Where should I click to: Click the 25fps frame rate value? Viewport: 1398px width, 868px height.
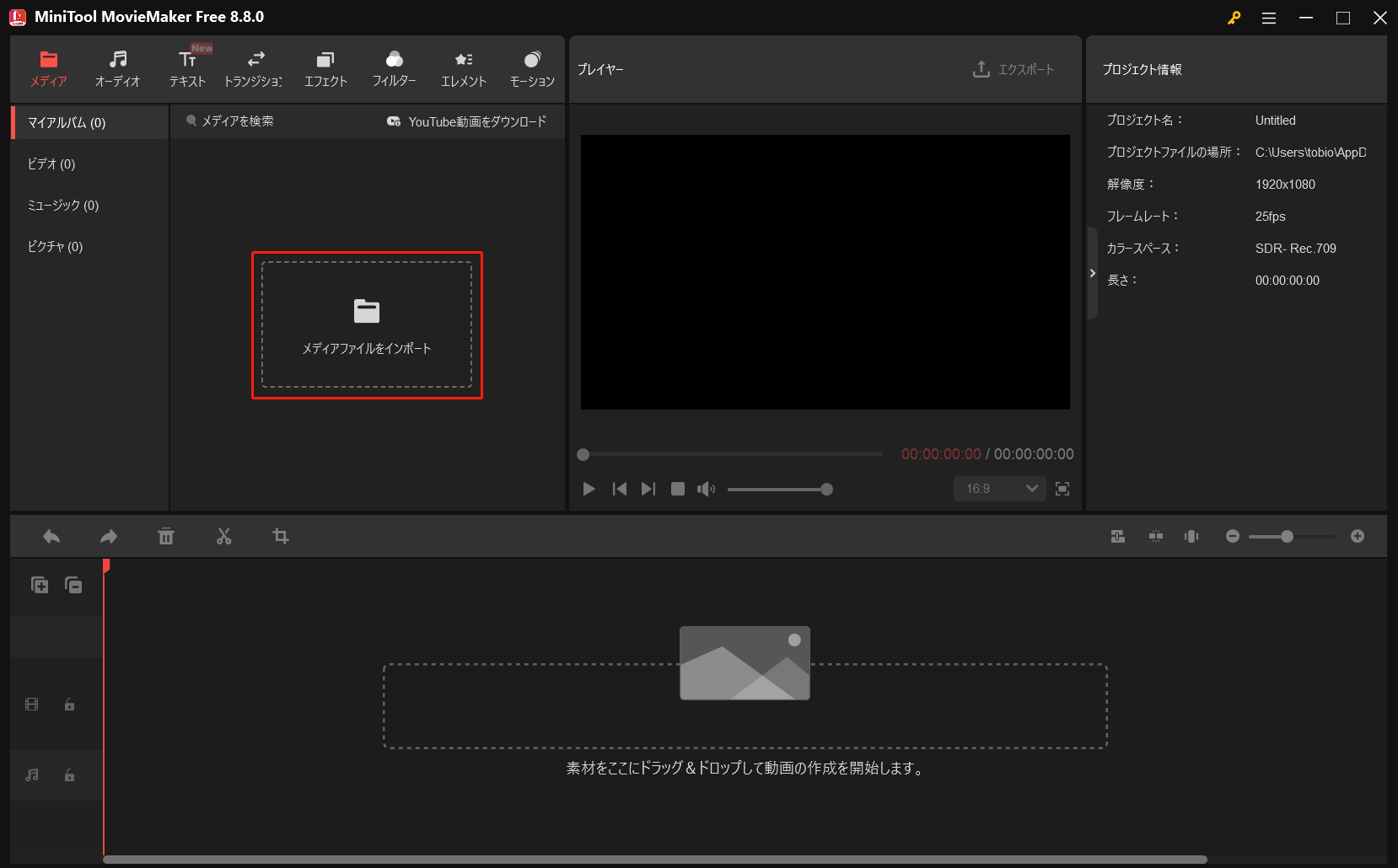tap(1270, 217)
